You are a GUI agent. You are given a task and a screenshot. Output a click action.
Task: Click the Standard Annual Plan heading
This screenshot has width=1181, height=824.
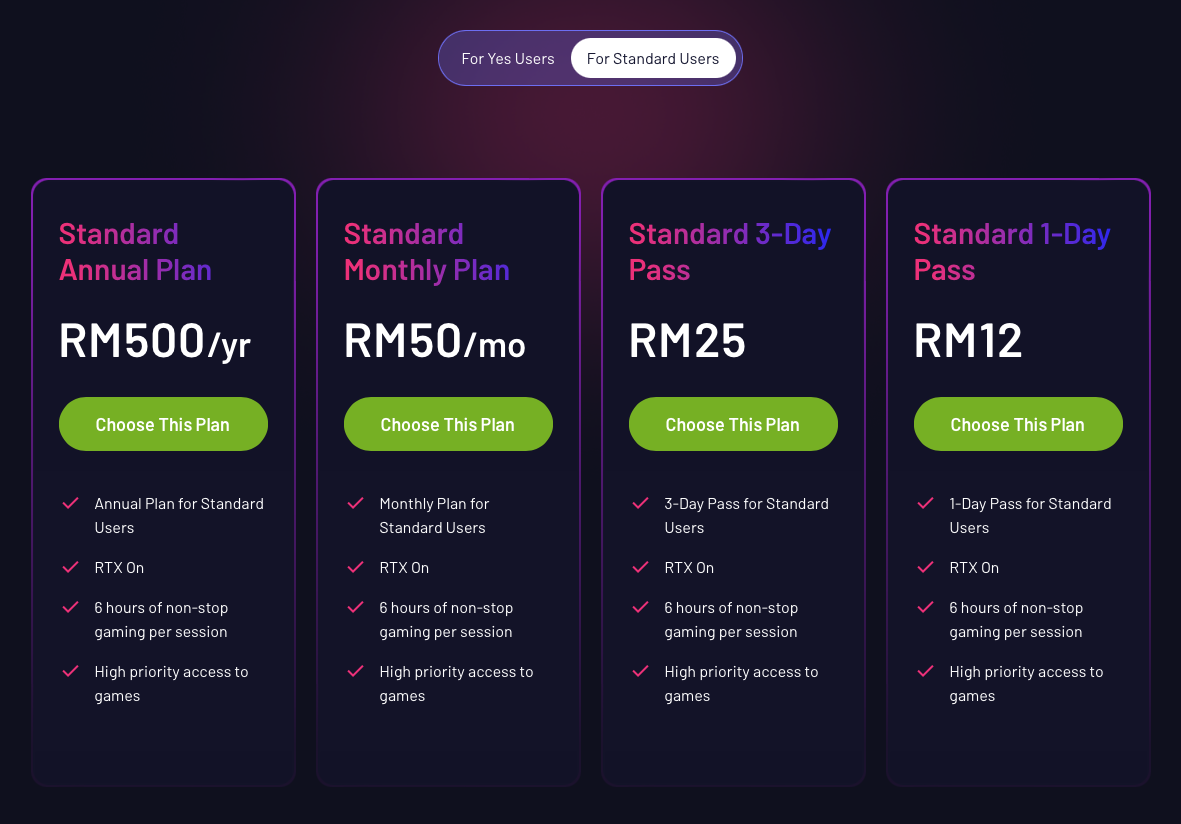[x=136, y=252]
